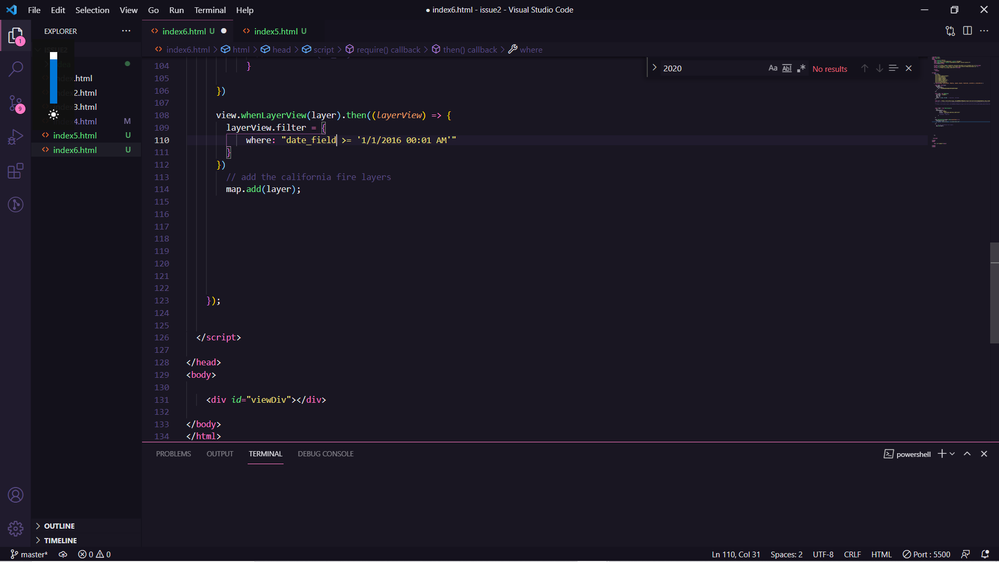Open the Run and Debug view
Image resolution: width=999 pixels, height=562 pixels.
coord(15,137)
